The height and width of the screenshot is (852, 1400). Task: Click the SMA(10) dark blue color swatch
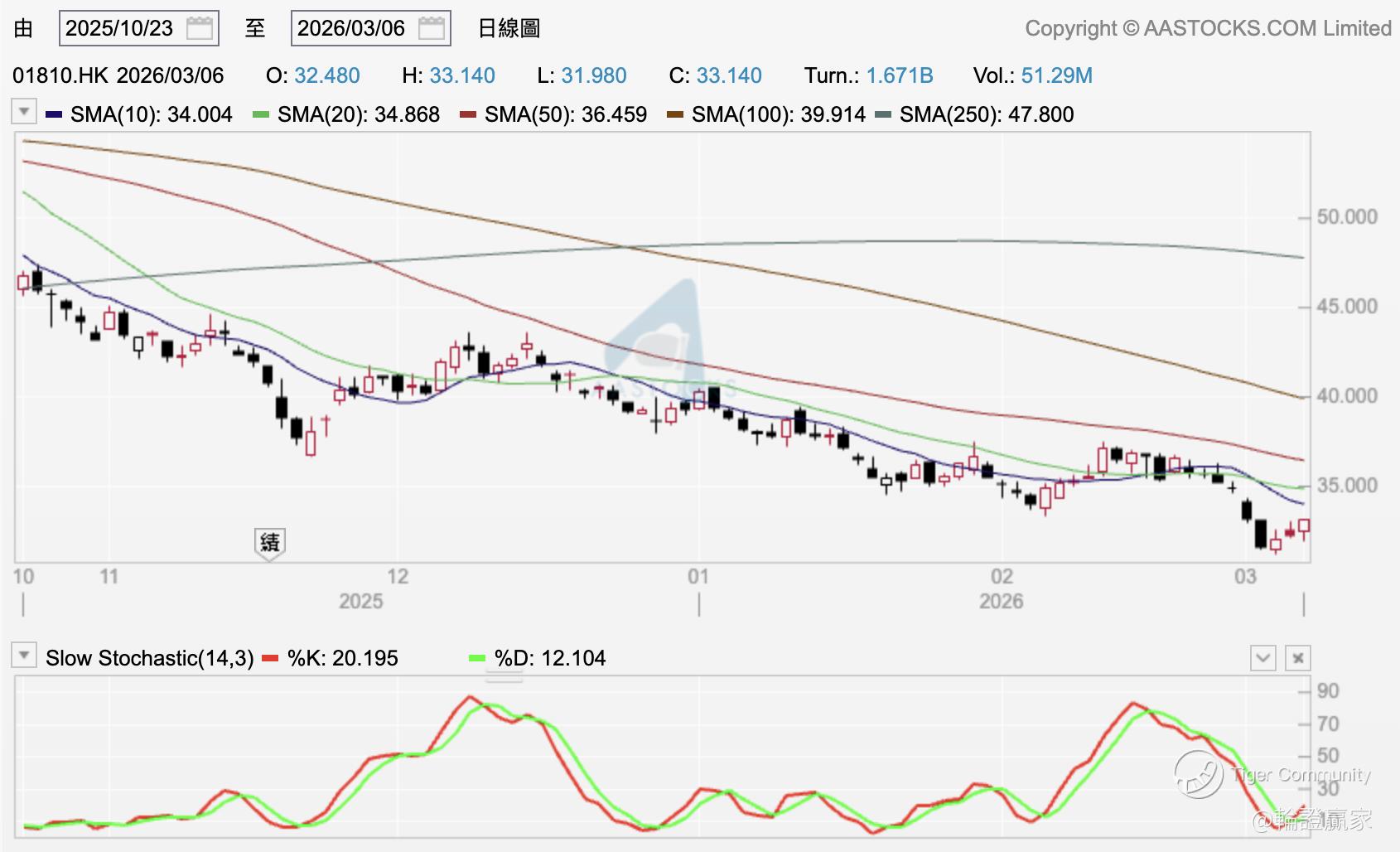click(54, 114)
